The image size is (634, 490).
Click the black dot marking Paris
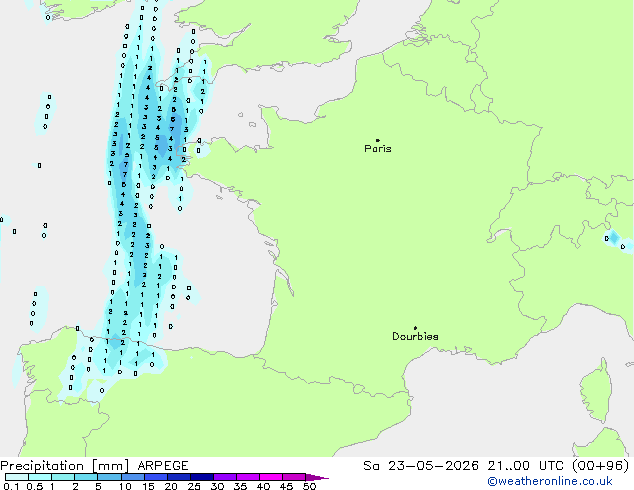pos(378,140)
